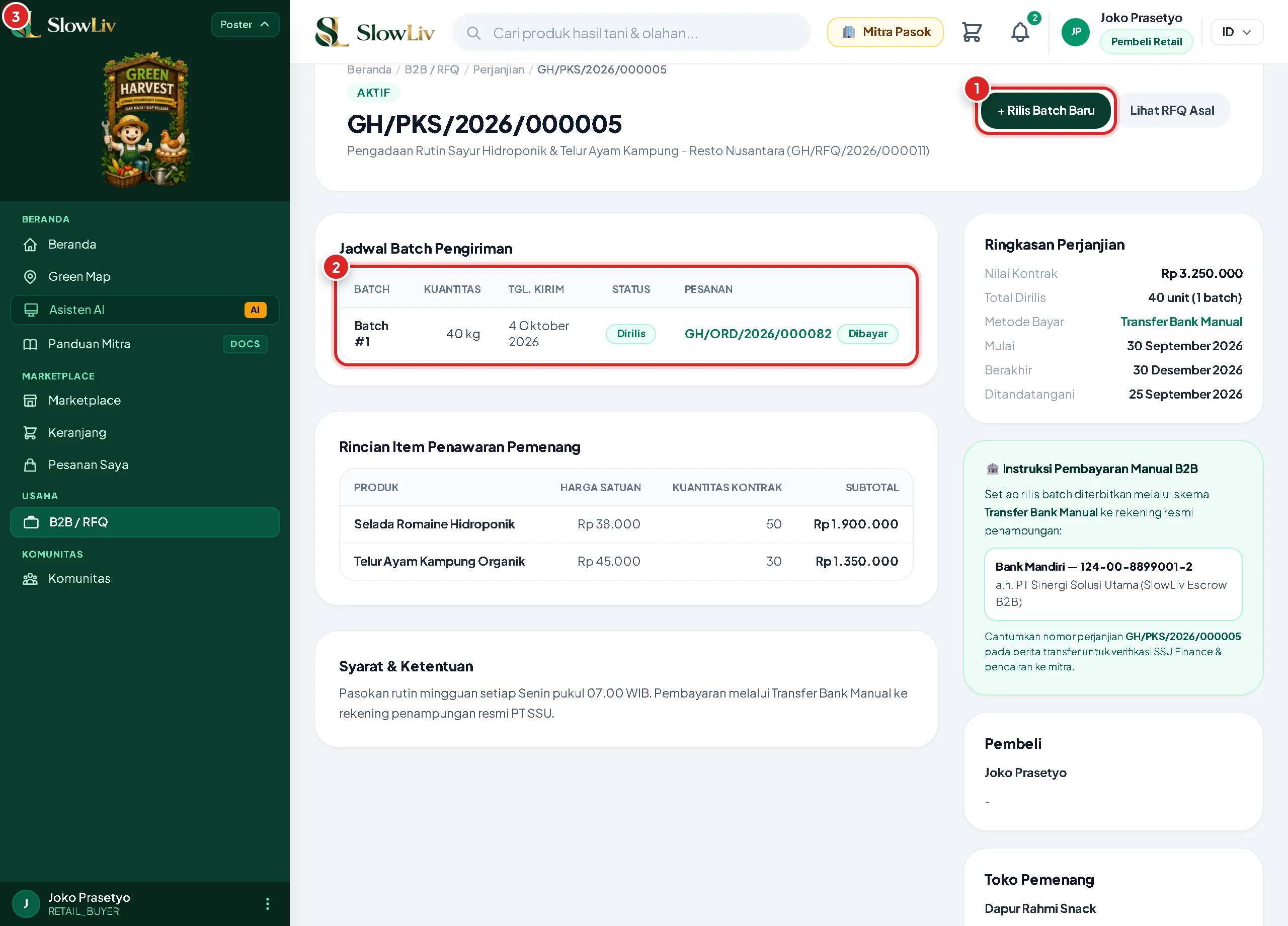Open the shopping cart icon in header
The height and width of the screenshot is (926, 1288).
(972, 32)
